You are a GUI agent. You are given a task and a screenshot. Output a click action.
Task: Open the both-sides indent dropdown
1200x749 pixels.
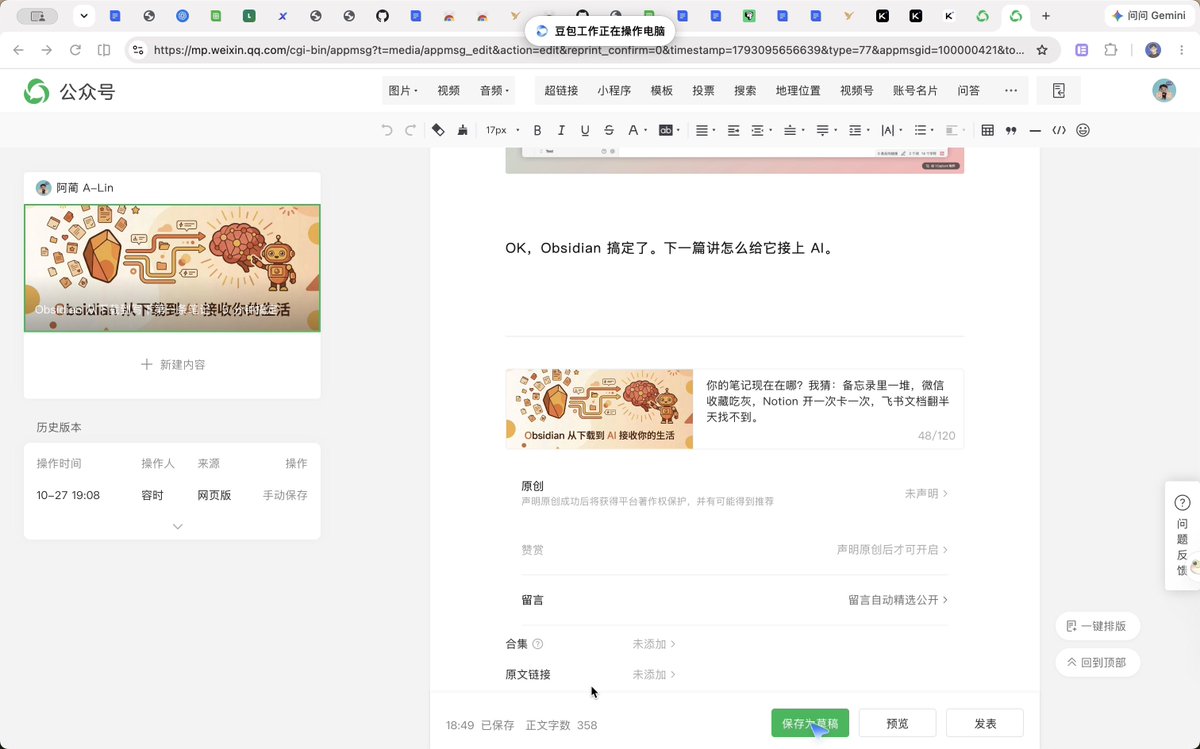click(761, 130)
